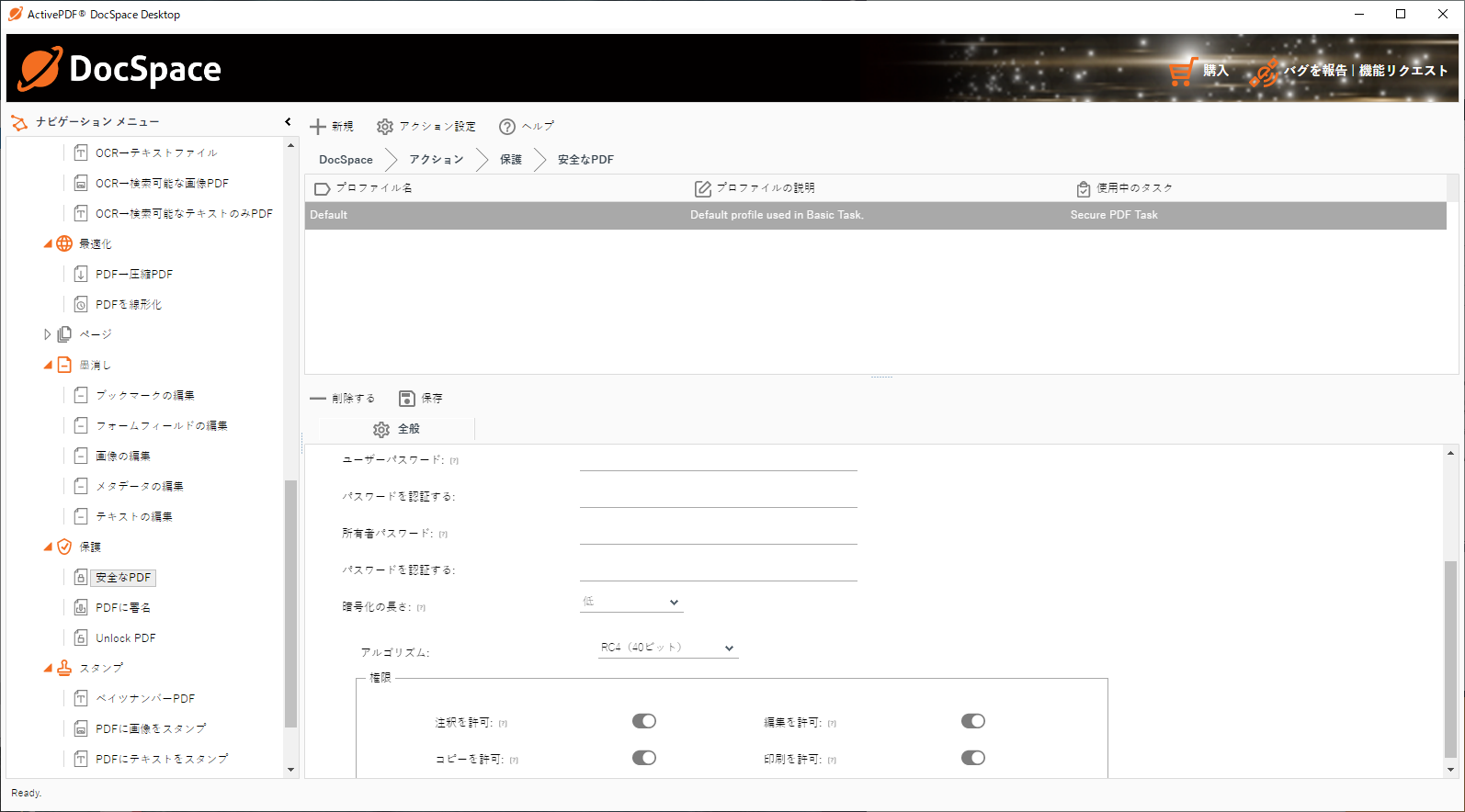Screen dimensions: 1465x812
Task: Open Unlock PDF item icon
Action: pos(81,637)
